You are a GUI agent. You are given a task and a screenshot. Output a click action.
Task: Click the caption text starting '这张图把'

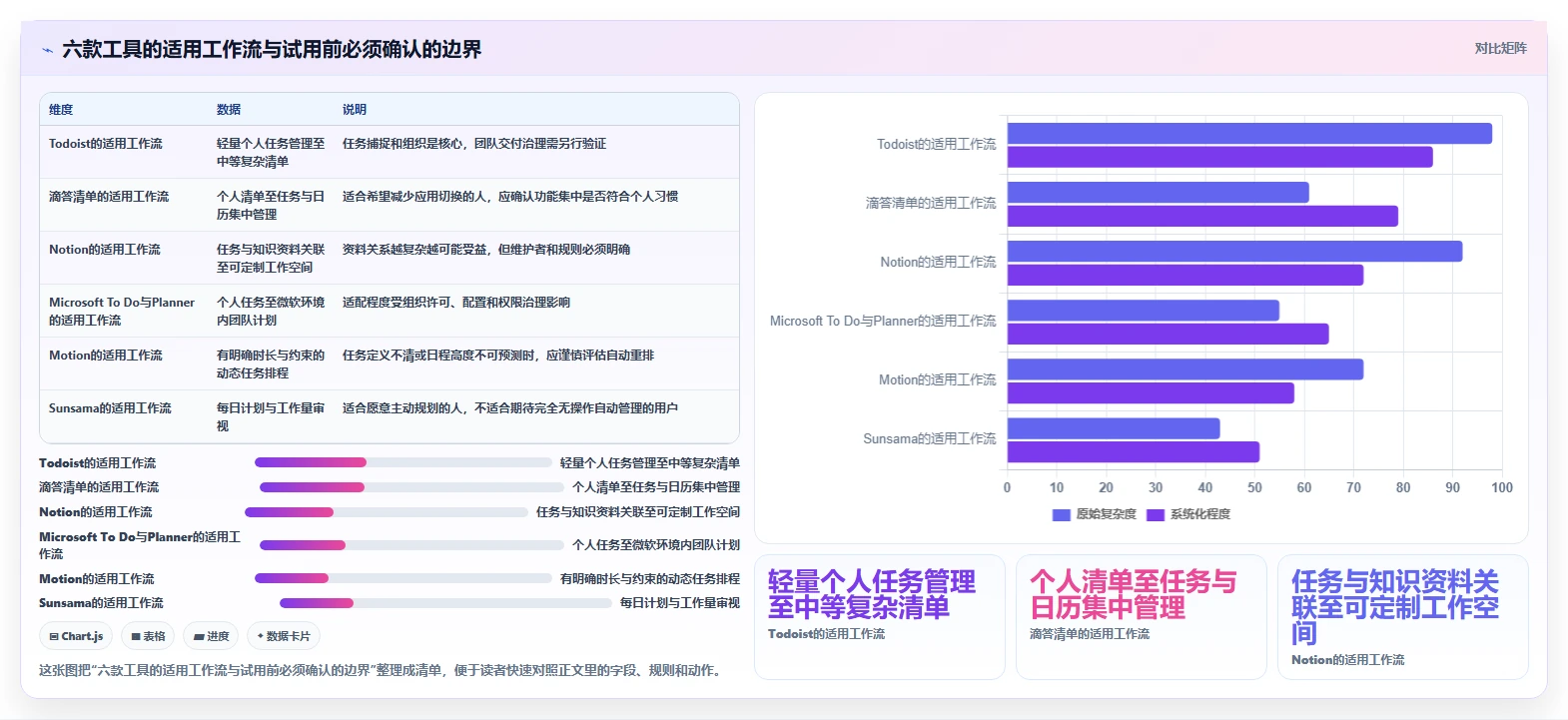[x=382, y=671]
